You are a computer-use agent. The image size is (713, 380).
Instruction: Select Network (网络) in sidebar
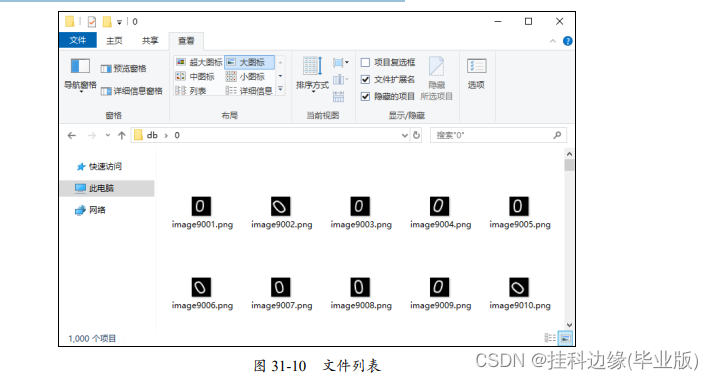[90, 210]
